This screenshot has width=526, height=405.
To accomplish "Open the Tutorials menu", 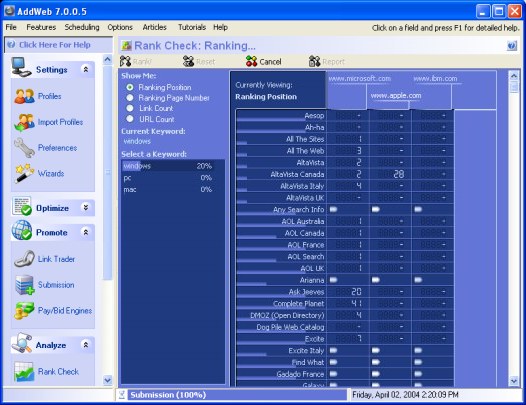I will click(192, 27).
